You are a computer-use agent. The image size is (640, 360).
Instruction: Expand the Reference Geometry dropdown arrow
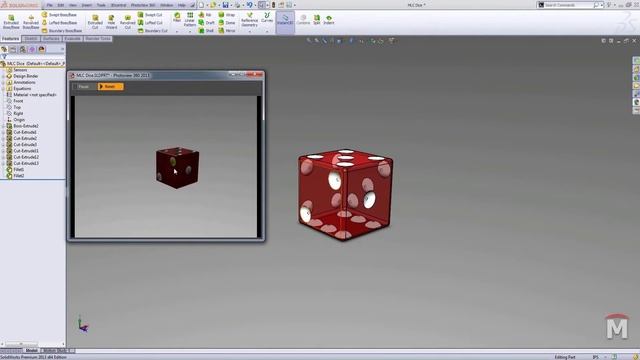click(x=249, y=31)
